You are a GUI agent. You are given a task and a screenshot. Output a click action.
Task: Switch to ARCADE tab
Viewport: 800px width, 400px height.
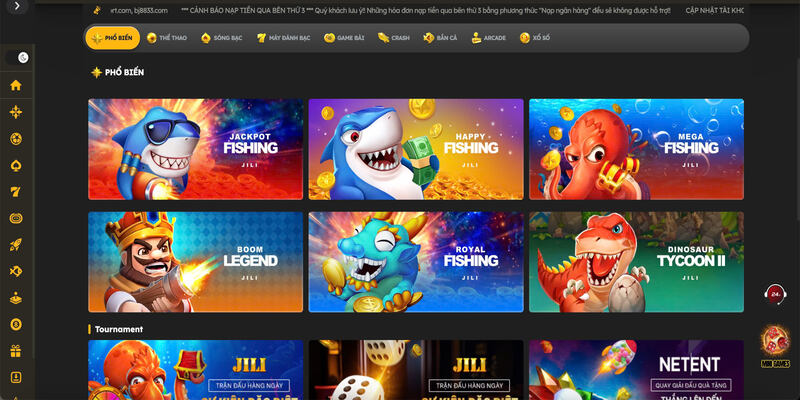[x=489, y=38]
